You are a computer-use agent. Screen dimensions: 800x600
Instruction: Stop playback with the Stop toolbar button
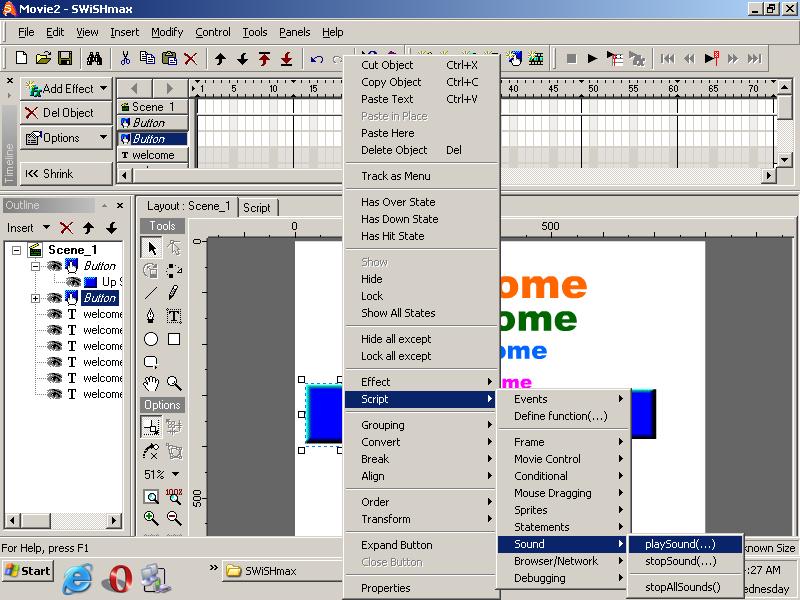pos(571,59)
